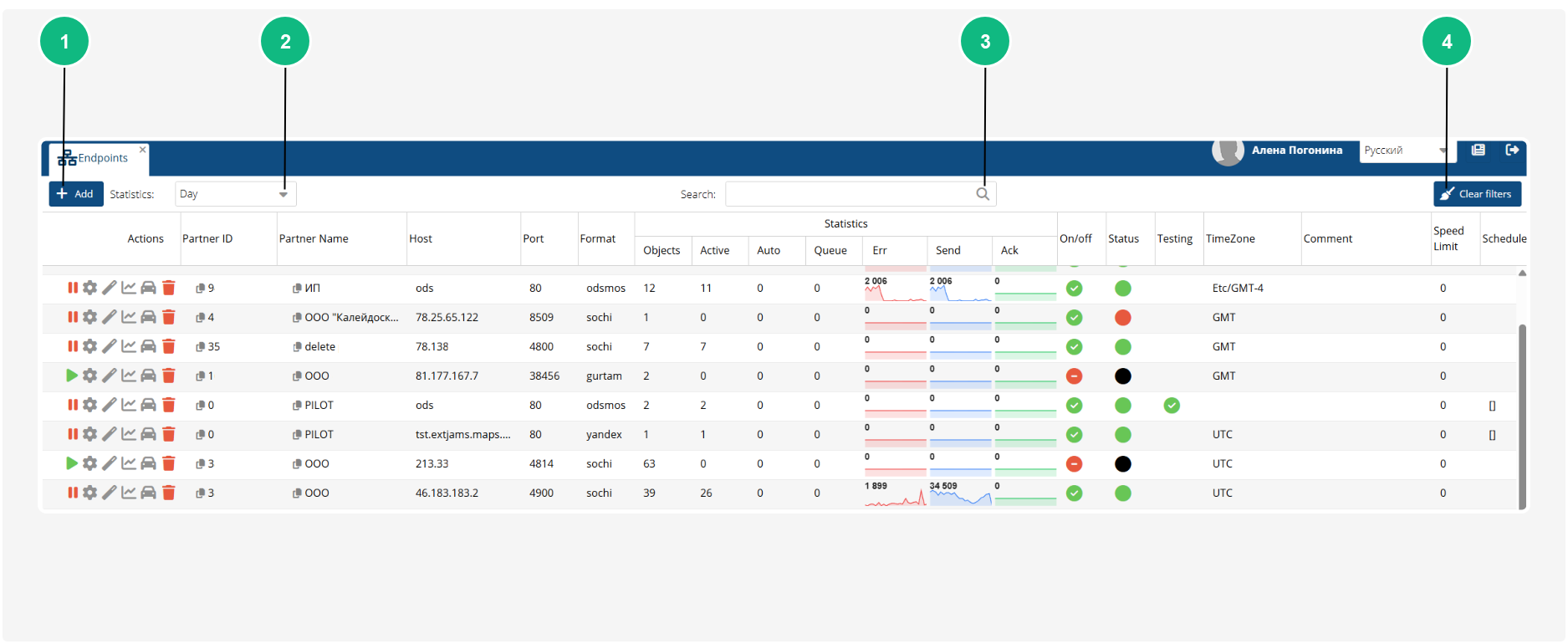Delete endpoint with host 78.25.65.122
Viewport: 1568px width, 644px height.
pyautogui.click(x=169, y=317)
